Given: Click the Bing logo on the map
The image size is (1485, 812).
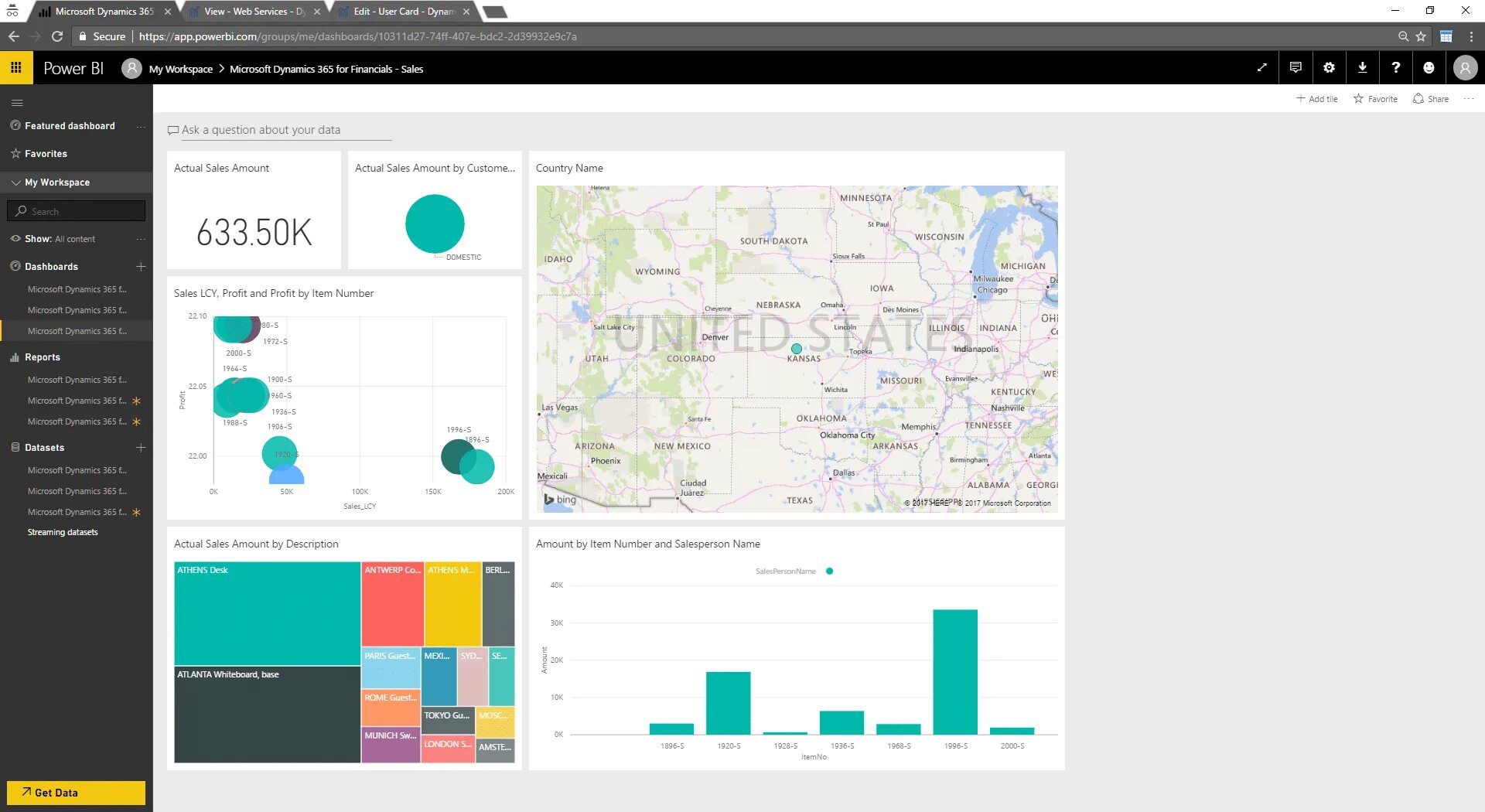Looking at the screenshot, I should (561, 500).
